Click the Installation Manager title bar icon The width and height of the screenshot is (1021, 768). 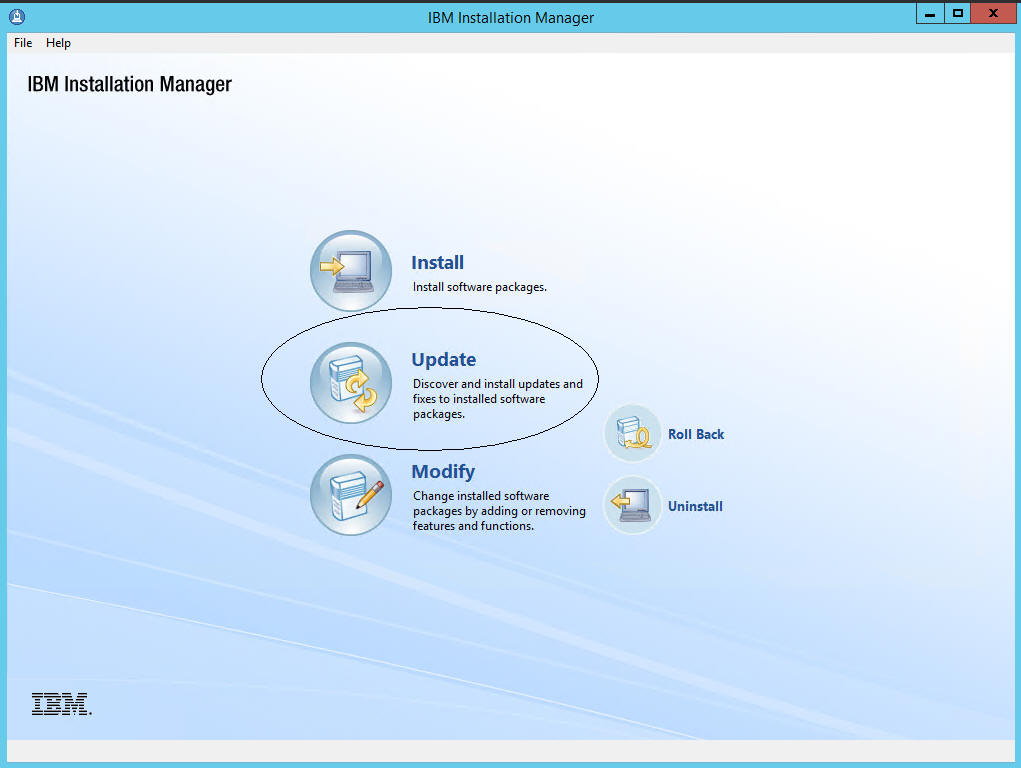pos(17,16)
